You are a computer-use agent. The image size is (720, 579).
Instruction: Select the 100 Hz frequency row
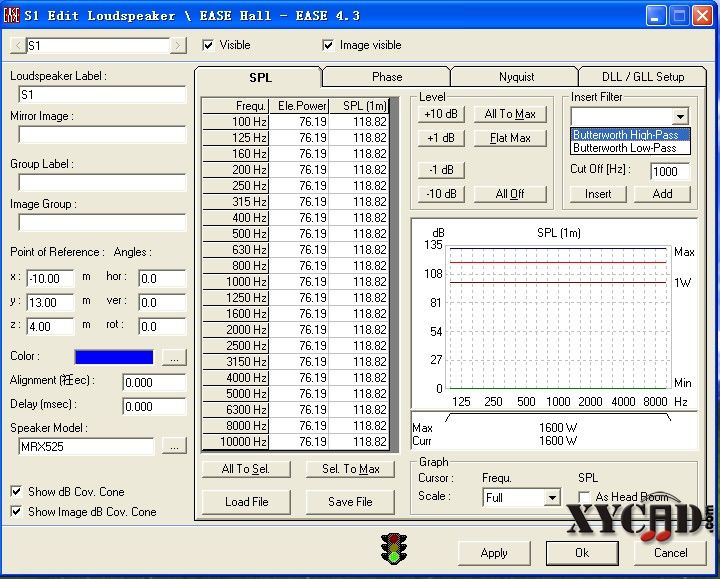click(296, 122)
